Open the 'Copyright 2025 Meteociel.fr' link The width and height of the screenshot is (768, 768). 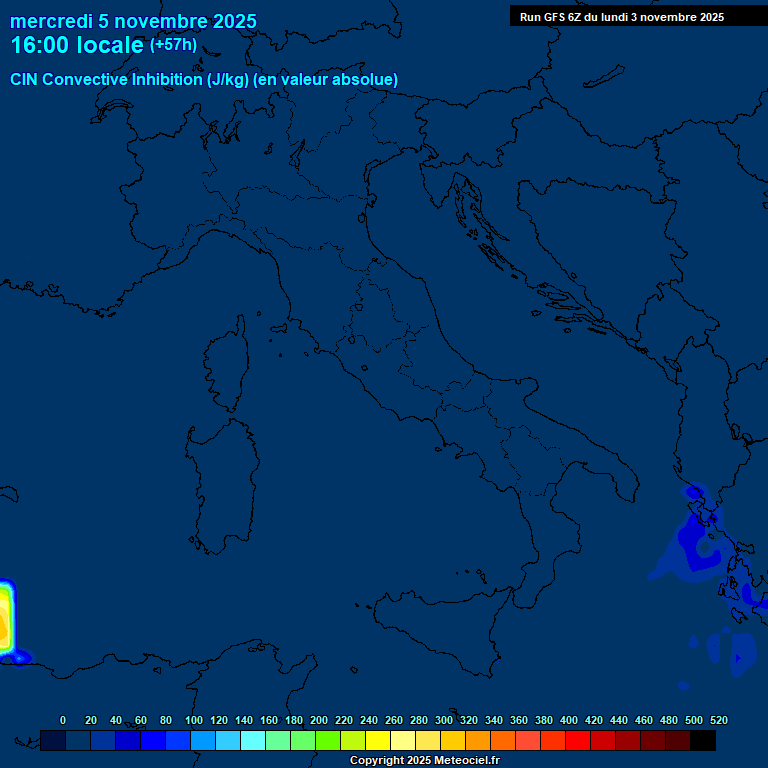click(x=424, y=761)
